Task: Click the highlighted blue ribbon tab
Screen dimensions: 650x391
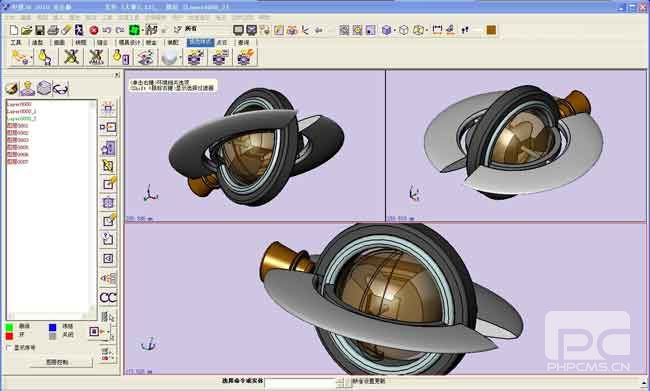Action: [200, 42]
